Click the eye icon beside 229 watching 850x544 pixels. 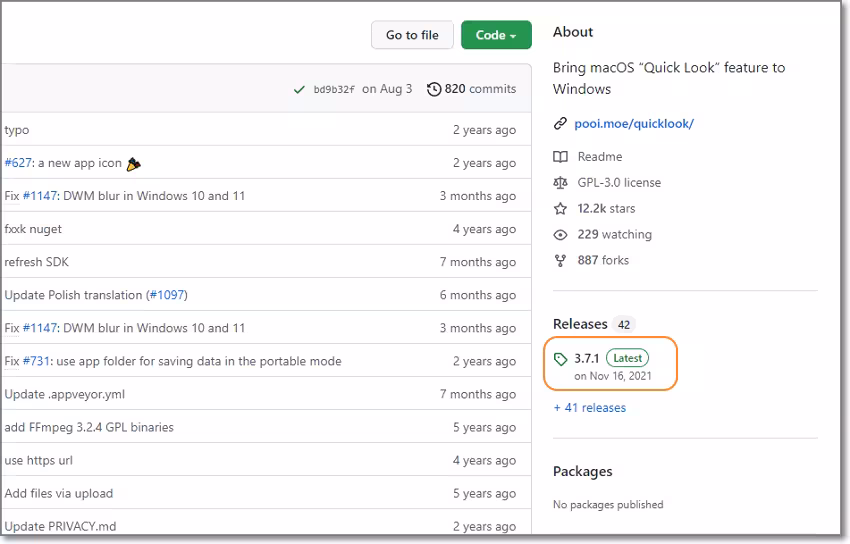click(x=560, y=235)
